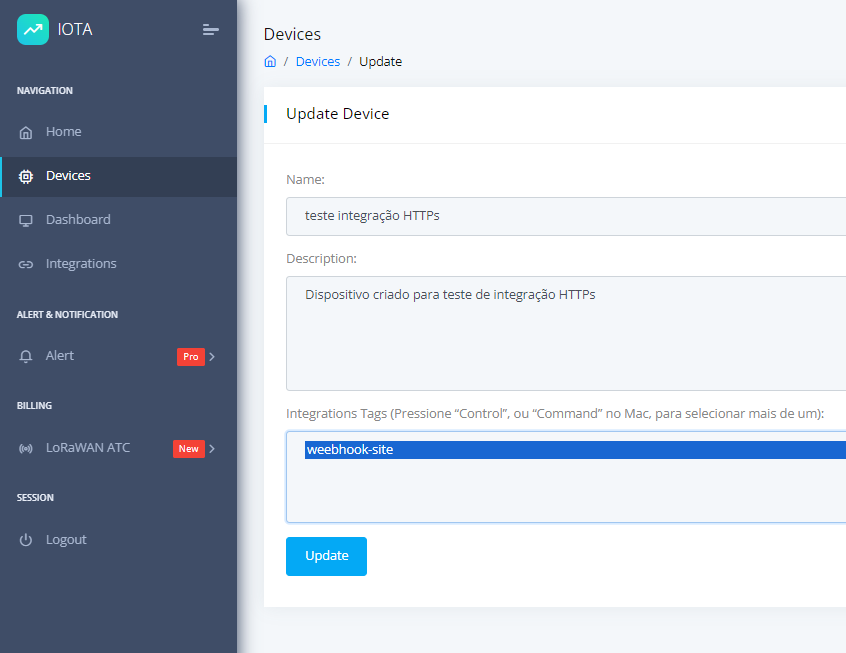
Task: Collapse the sidebar with the hamburger icon
Action: pos(210,30)
